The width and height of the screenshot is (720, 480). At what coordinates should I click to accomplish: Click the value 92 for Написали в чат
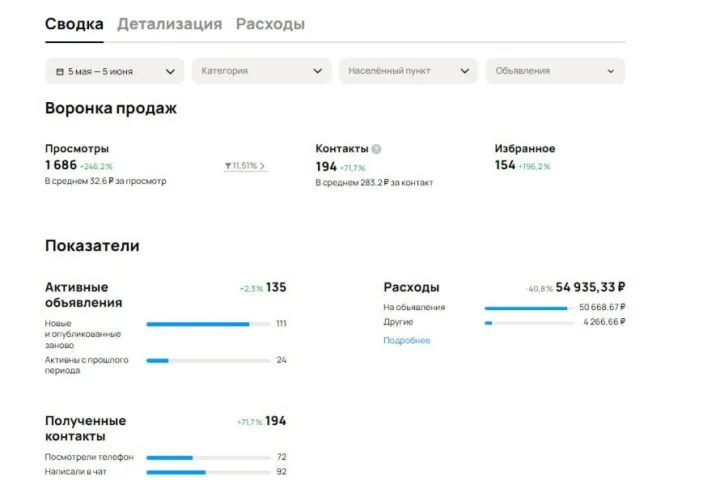(x=281, y=472)
